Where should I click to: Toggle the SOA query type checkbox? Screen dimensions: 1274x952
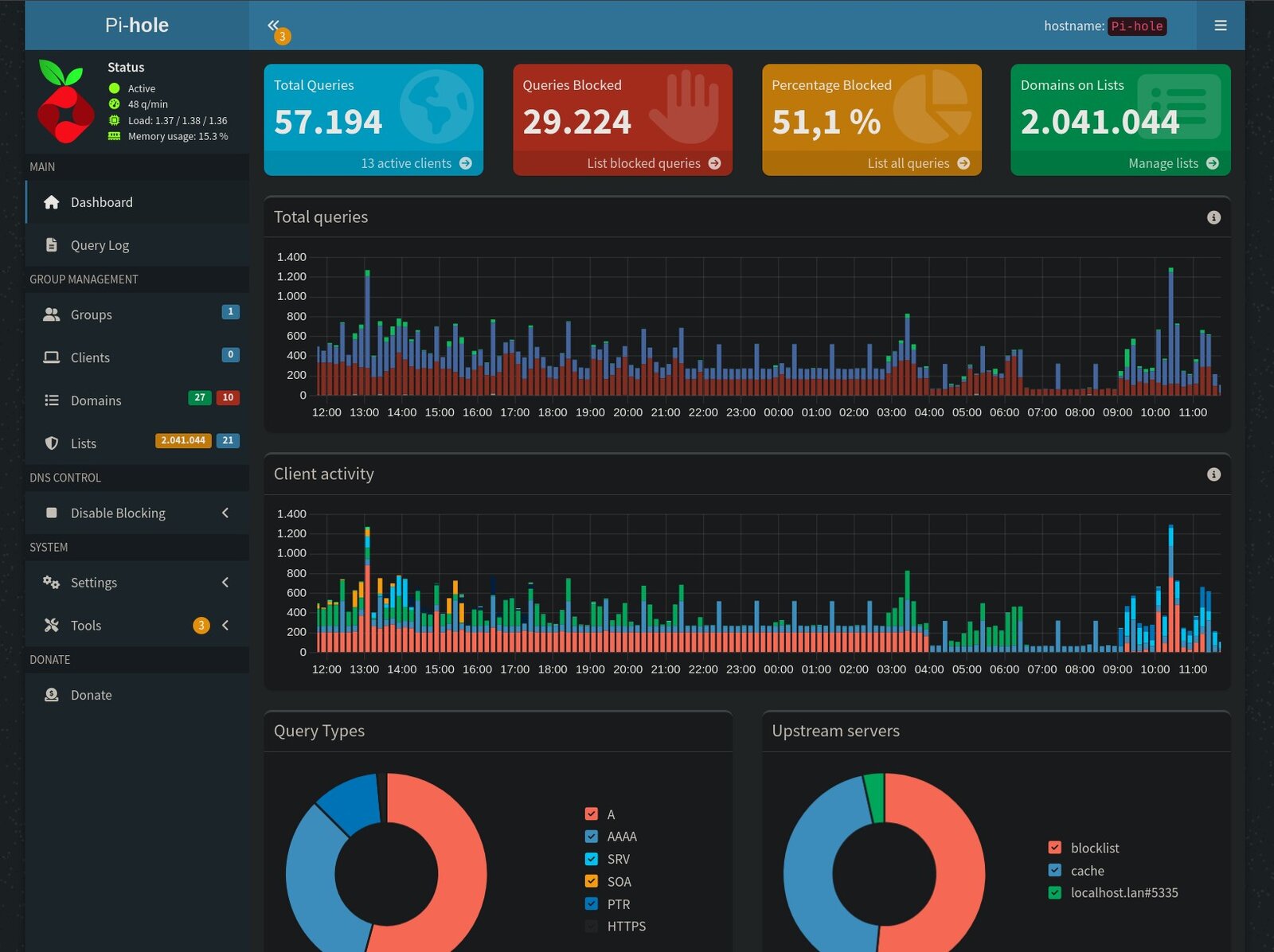pyautogui.click(x=591, y=881)
